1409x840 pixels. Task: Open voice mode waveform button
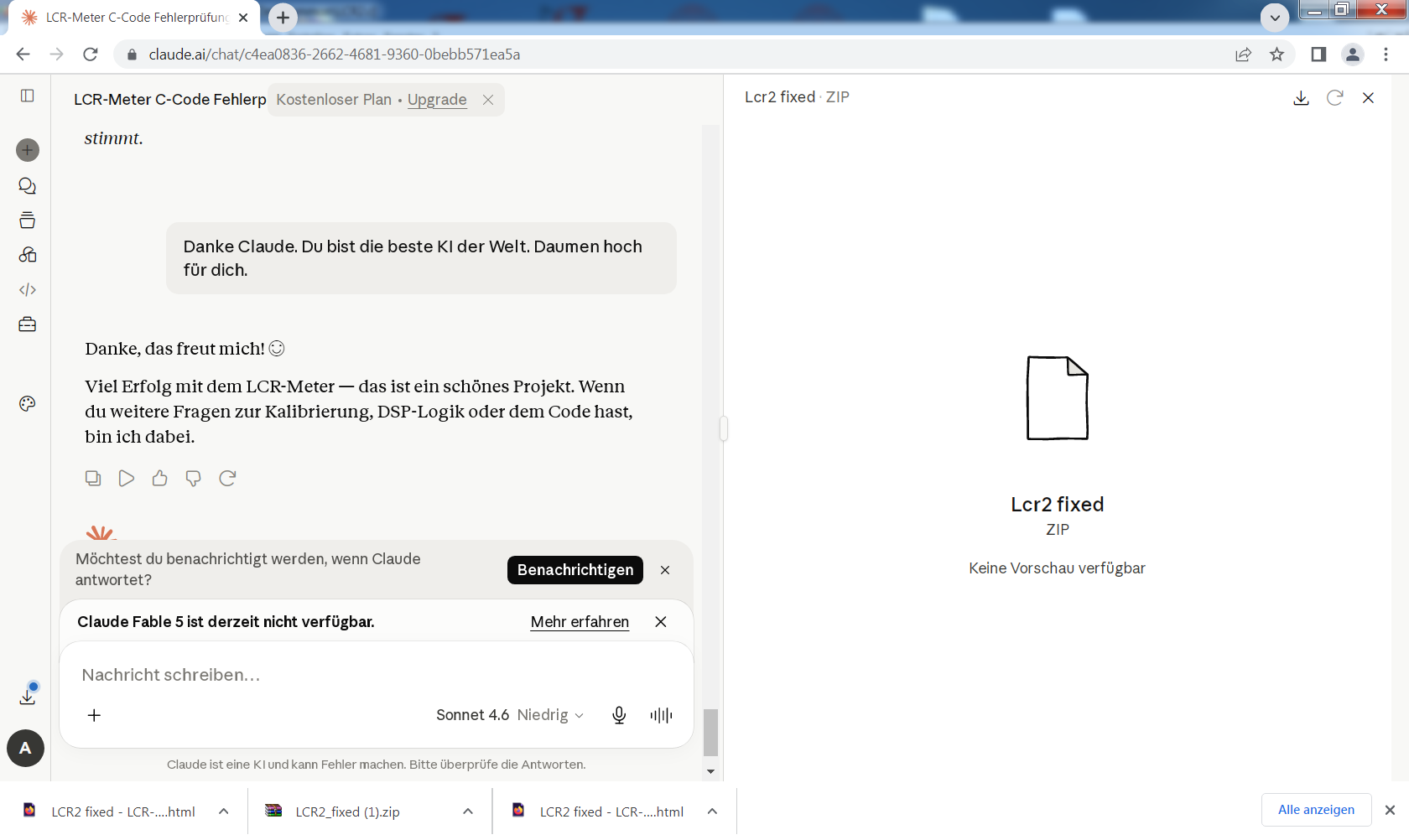tap(661, 715)
